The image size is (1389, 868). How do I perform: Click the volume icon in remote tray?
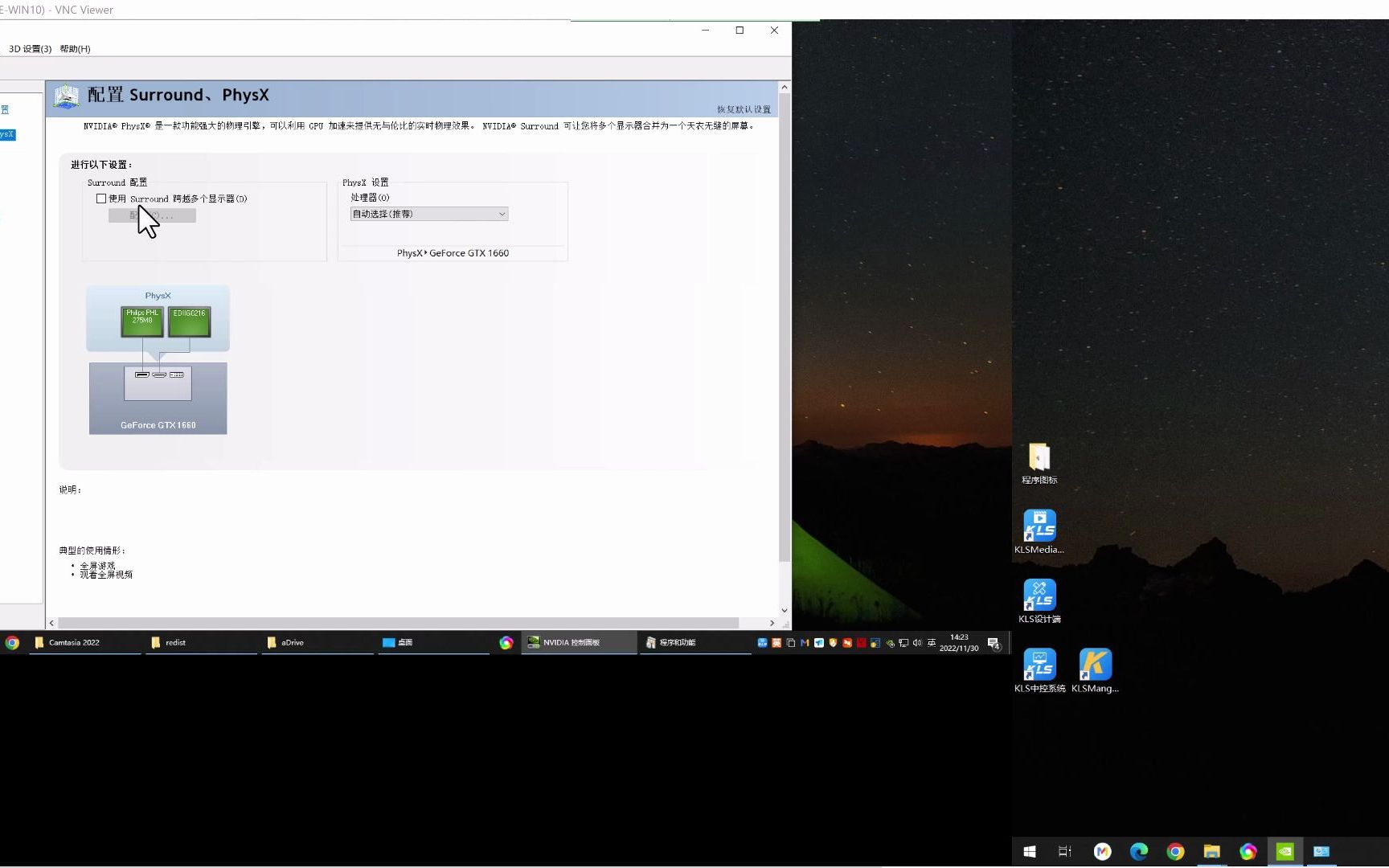point(917,643)
